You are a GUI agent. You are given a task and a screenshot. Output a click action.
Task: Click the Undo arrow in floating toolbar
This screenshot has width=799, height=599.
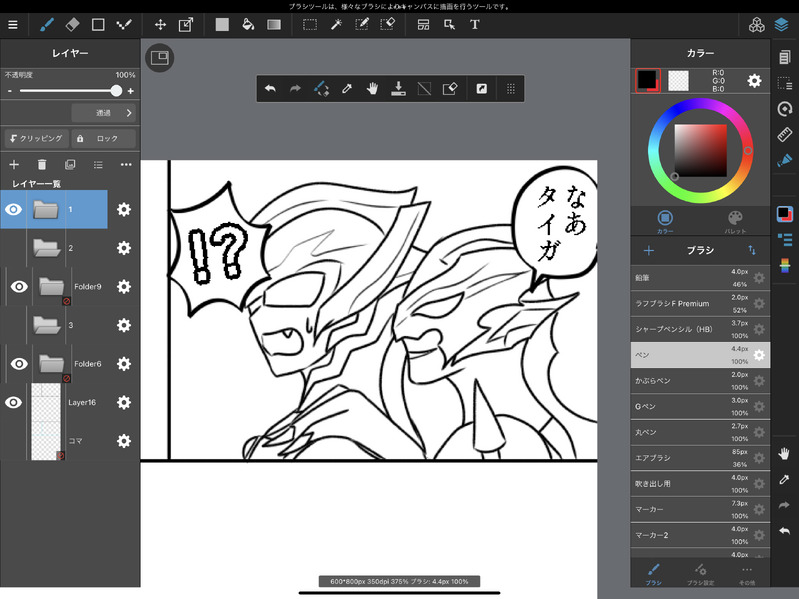pyautogui.click(x=270, y=89)
